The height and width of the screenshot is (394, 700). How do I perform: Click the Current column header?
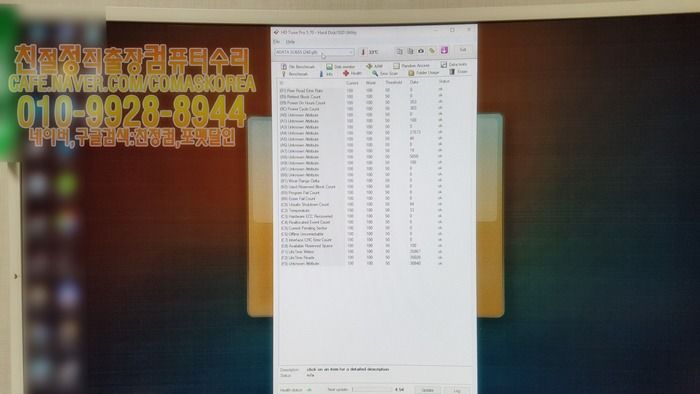click(x=352, y=83)
